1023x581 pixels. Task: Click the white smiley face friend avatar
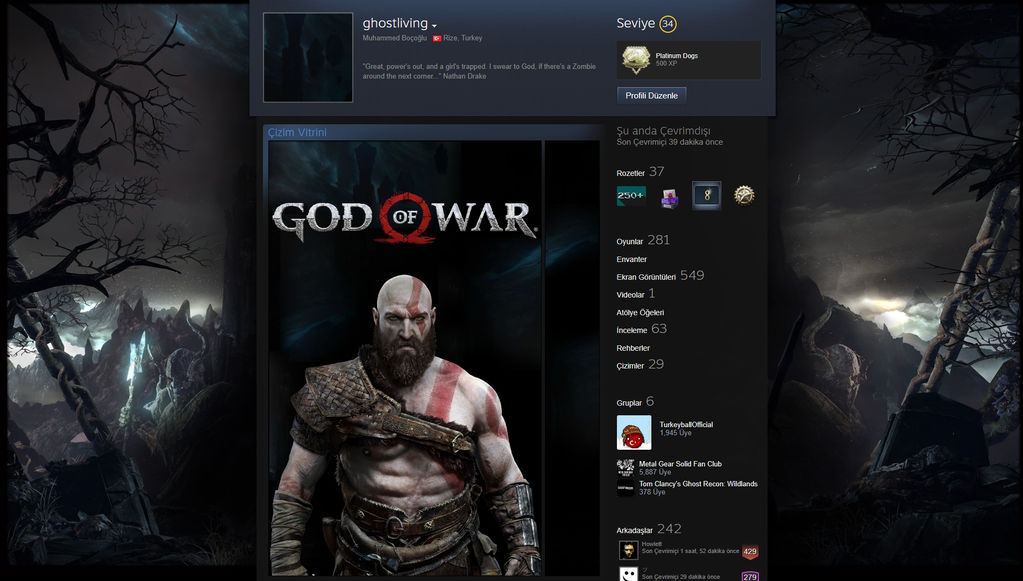point(628,574)
